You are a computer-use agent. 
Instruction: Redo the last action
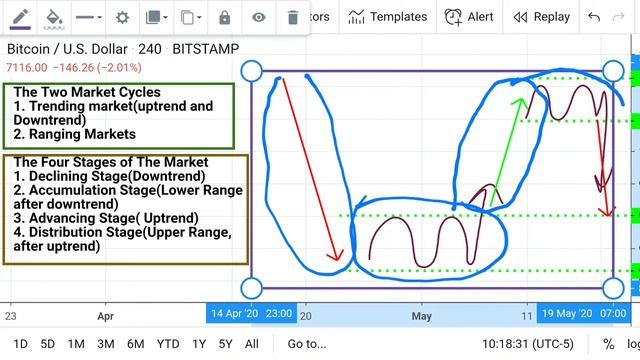click(x=619, y=17)
